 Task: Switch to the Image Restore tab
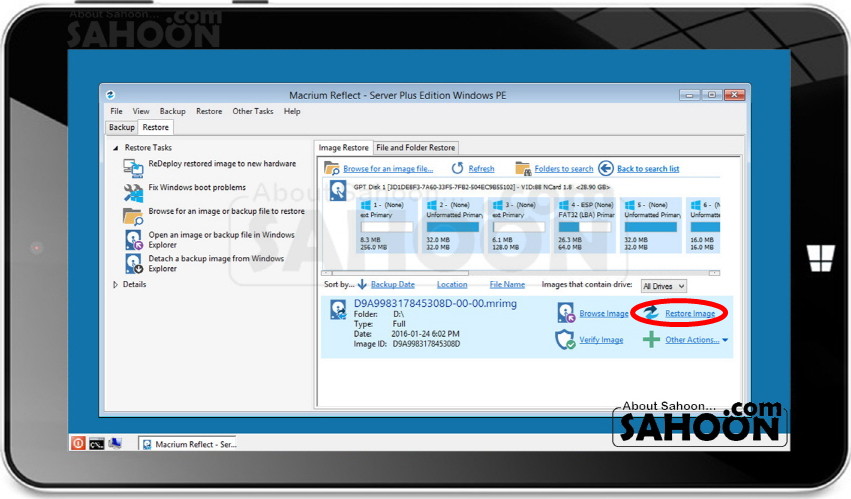tap(344, 148)
